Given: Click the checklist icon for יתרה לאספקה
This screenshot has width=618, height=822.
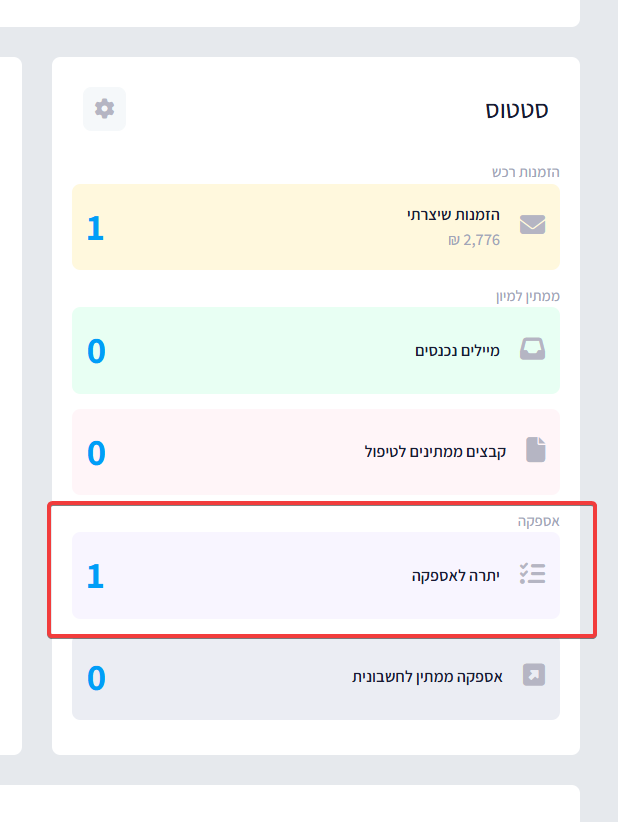Looking at the screenshot, I should pyautogui.click(x=533, y=574).
